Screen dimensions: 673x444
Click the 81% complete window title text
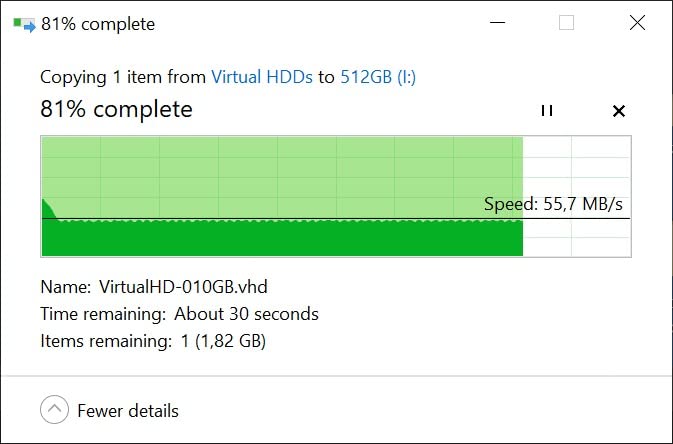98,24
